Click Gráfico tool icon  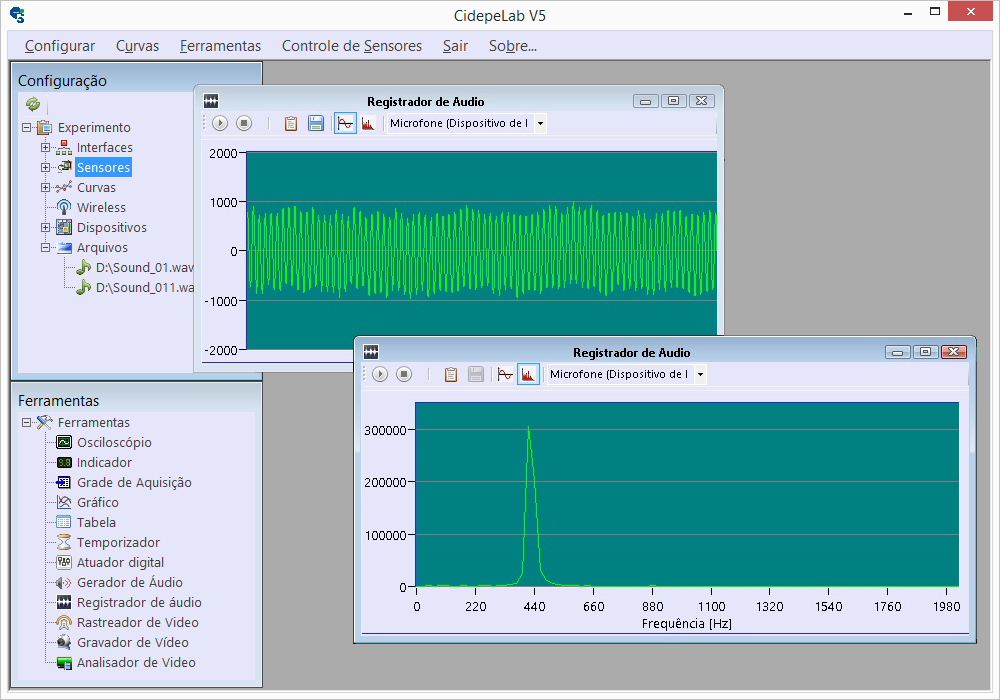point(64,502)
